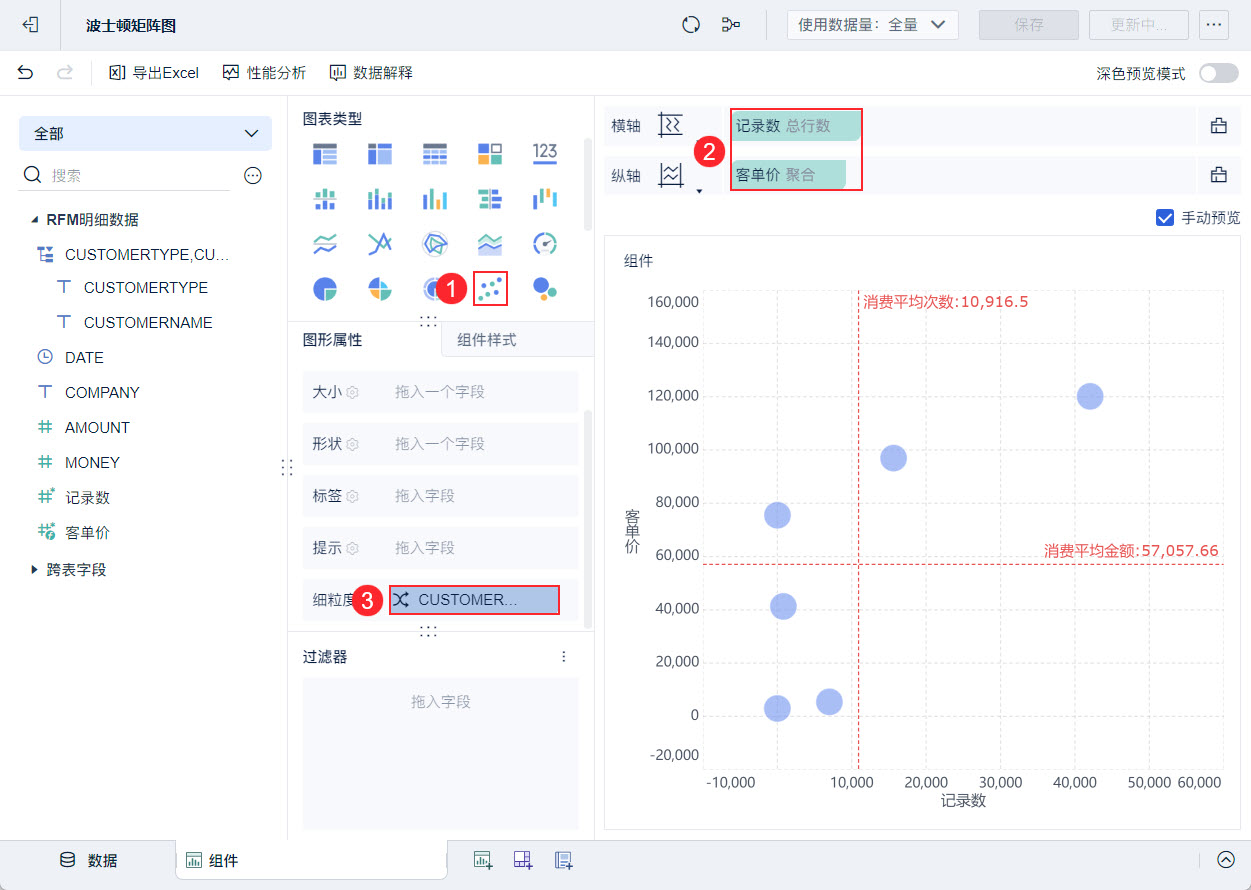The image size is (1251, 890).
Task: Click the header more options button
Action: 1214,25
